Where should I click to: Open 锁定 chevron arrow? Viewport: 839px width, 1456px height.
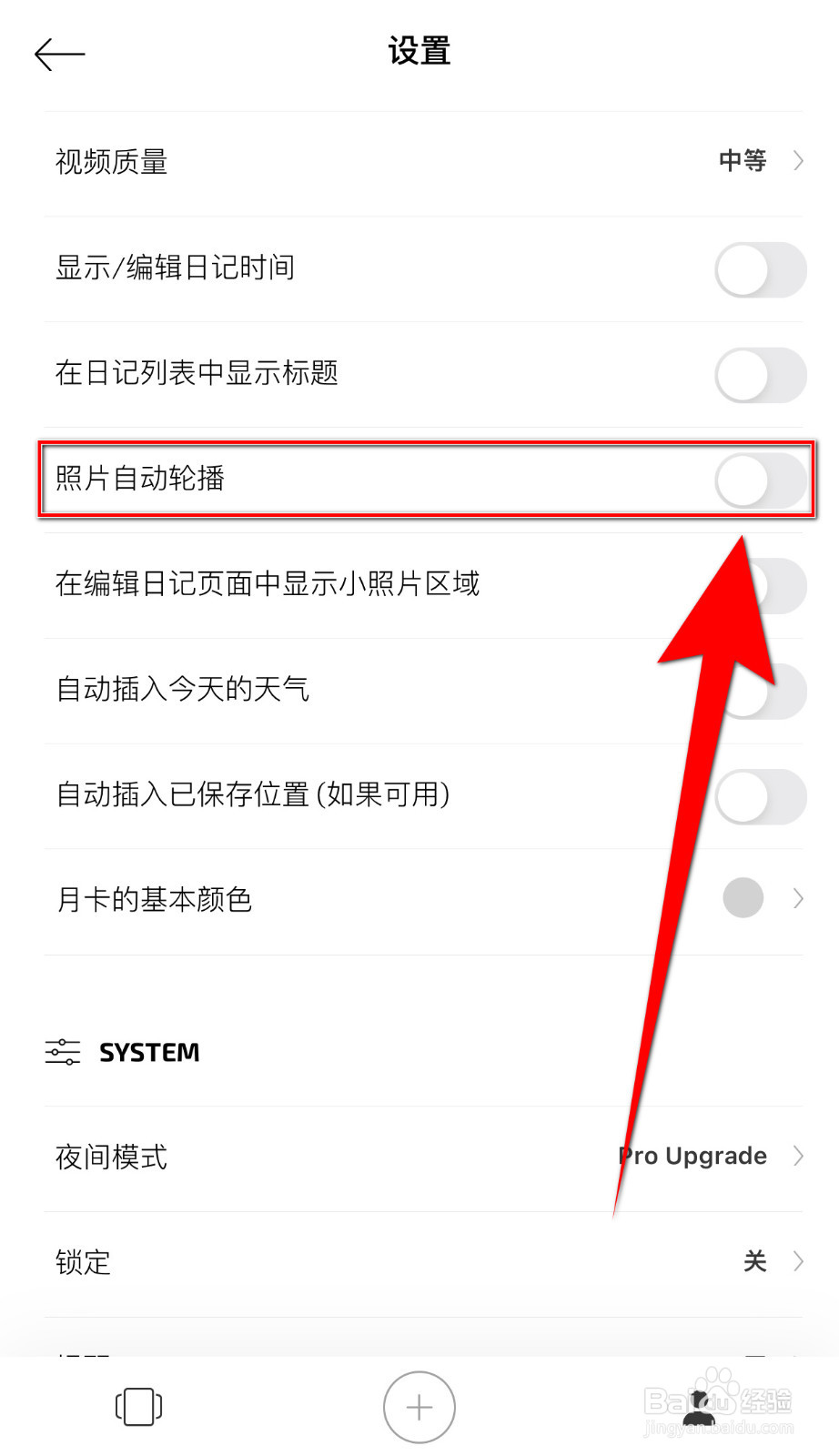tap(798, 1261)
